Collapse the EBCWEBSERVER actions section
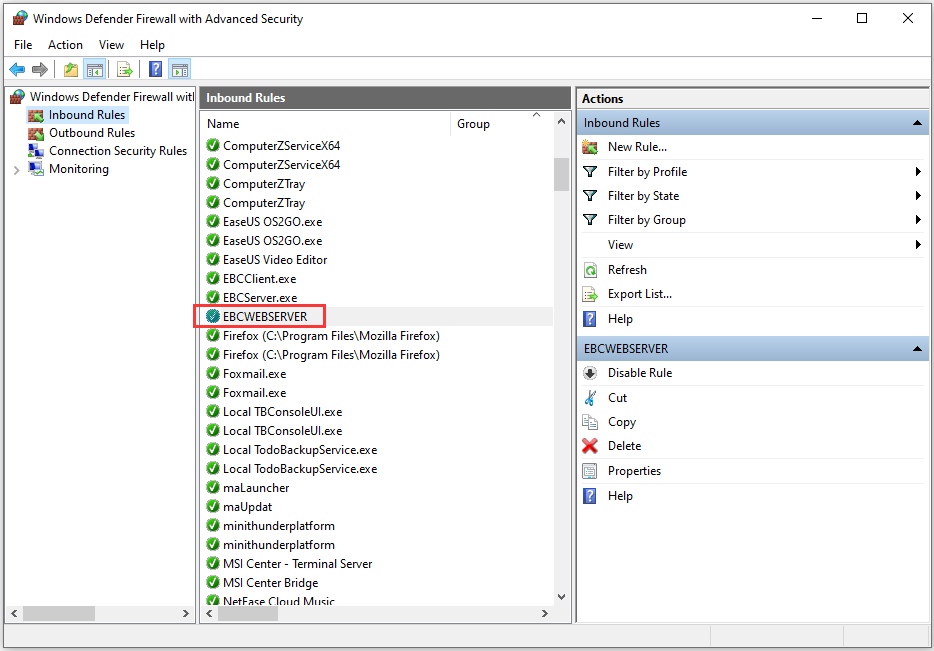Screen dimensions: 934x651 click(917, 349)
